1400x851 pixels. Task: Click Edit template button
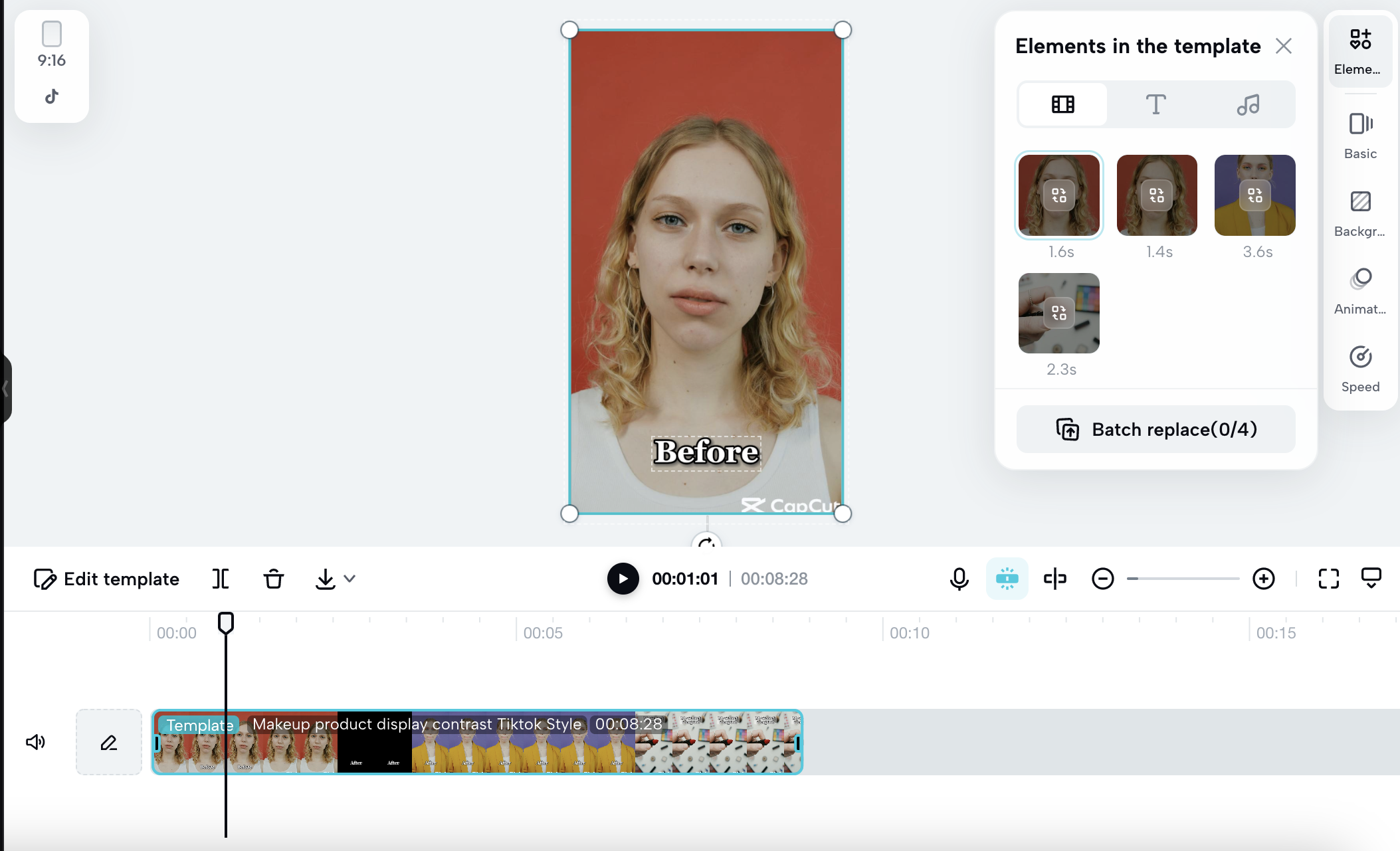click(x=106, y=579)
